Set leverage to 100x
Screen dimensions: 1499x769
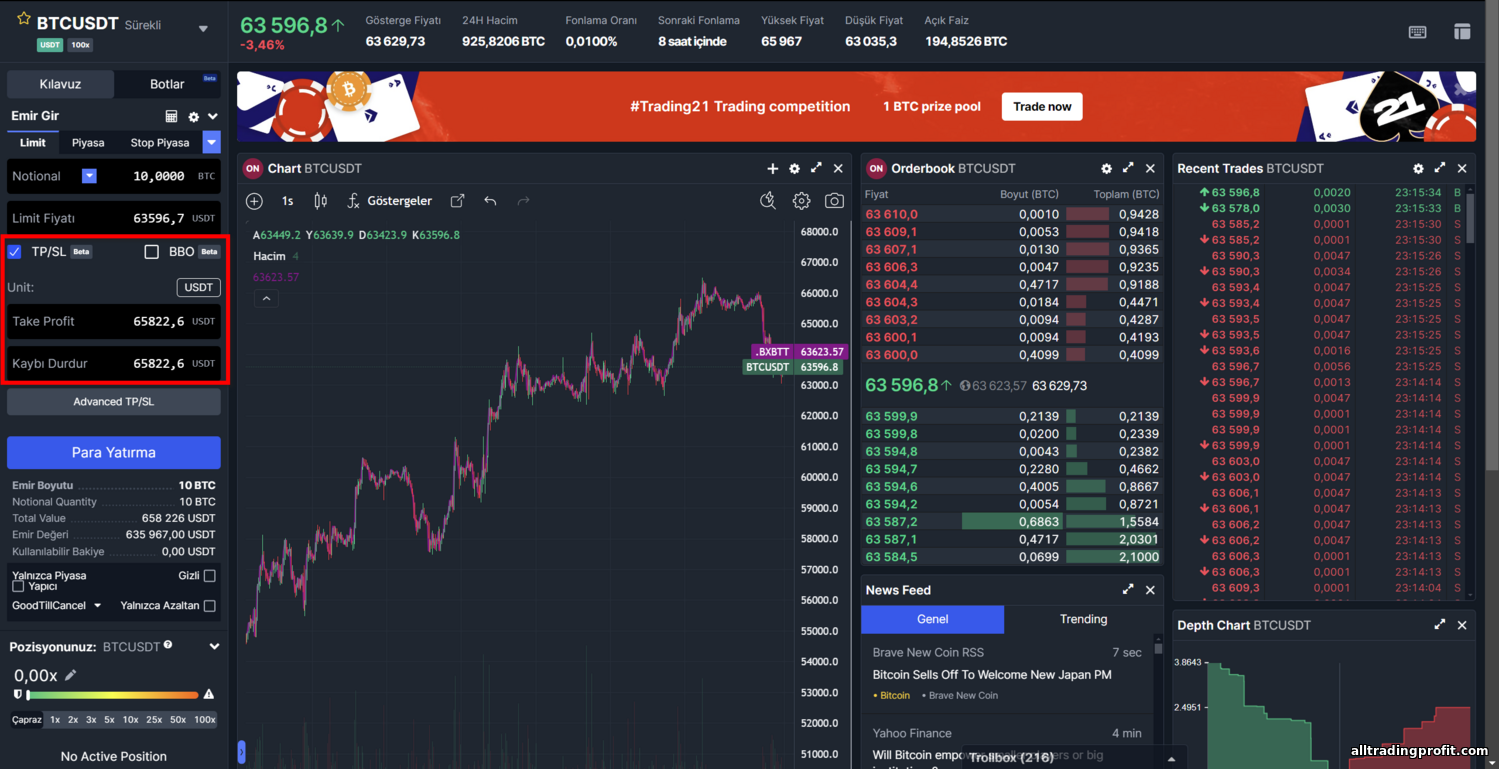tap(205, 720)
